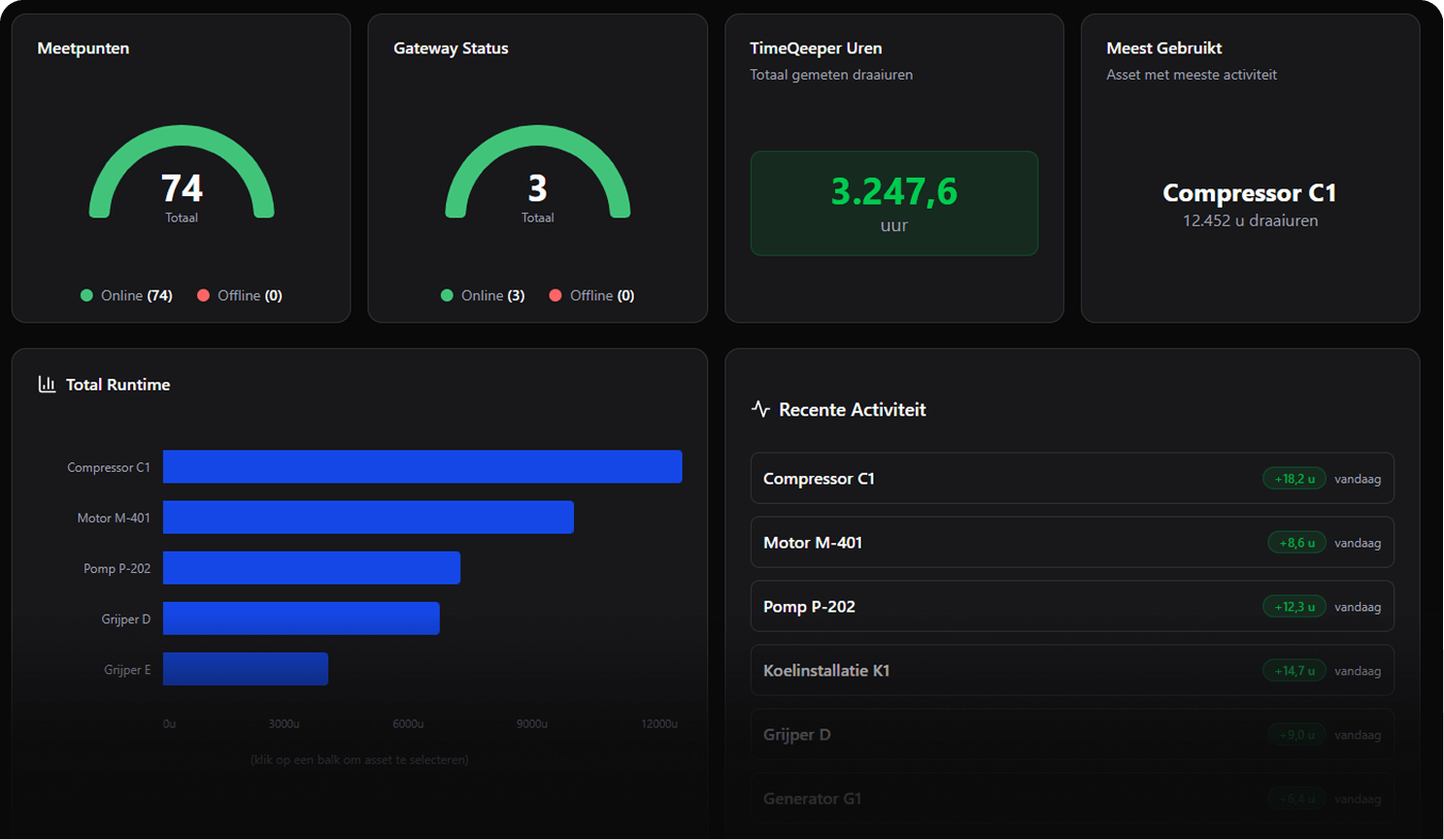Select the Pomp P-202 runtime bar
Image resolution: width=1444 pixels, height=840 pixels.
[x=311, y=568]
